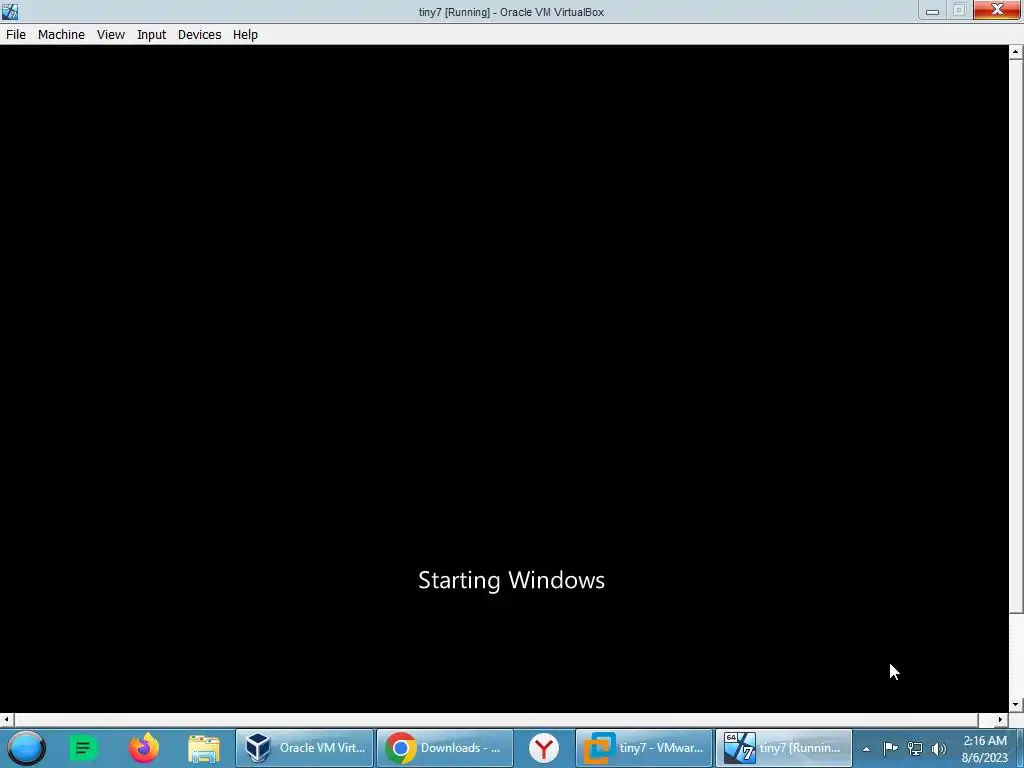
Task: Open the network tray icon
Action: pyautogui.click(x=915, y=748)
